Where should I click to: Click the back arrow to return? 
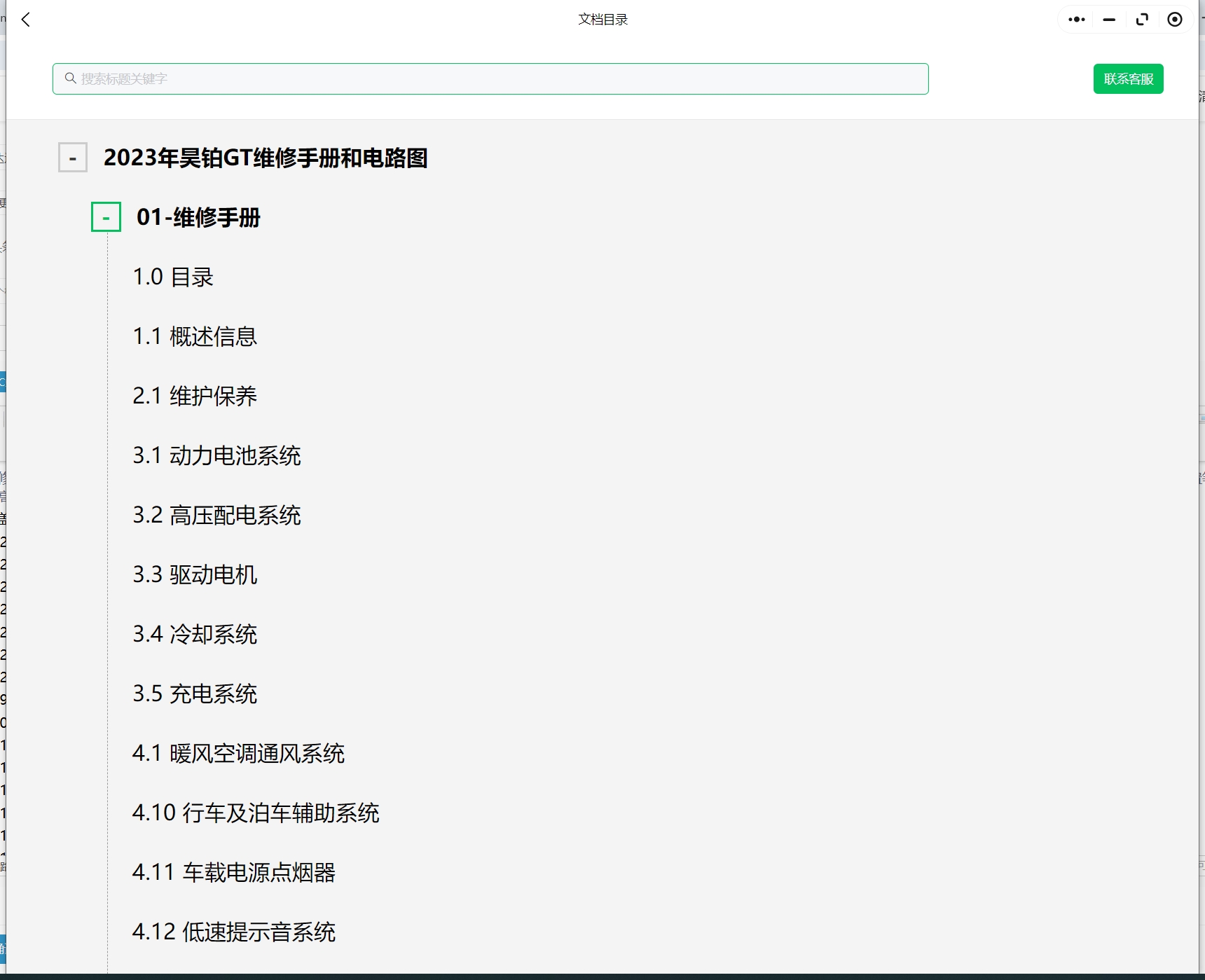[26, 20]
